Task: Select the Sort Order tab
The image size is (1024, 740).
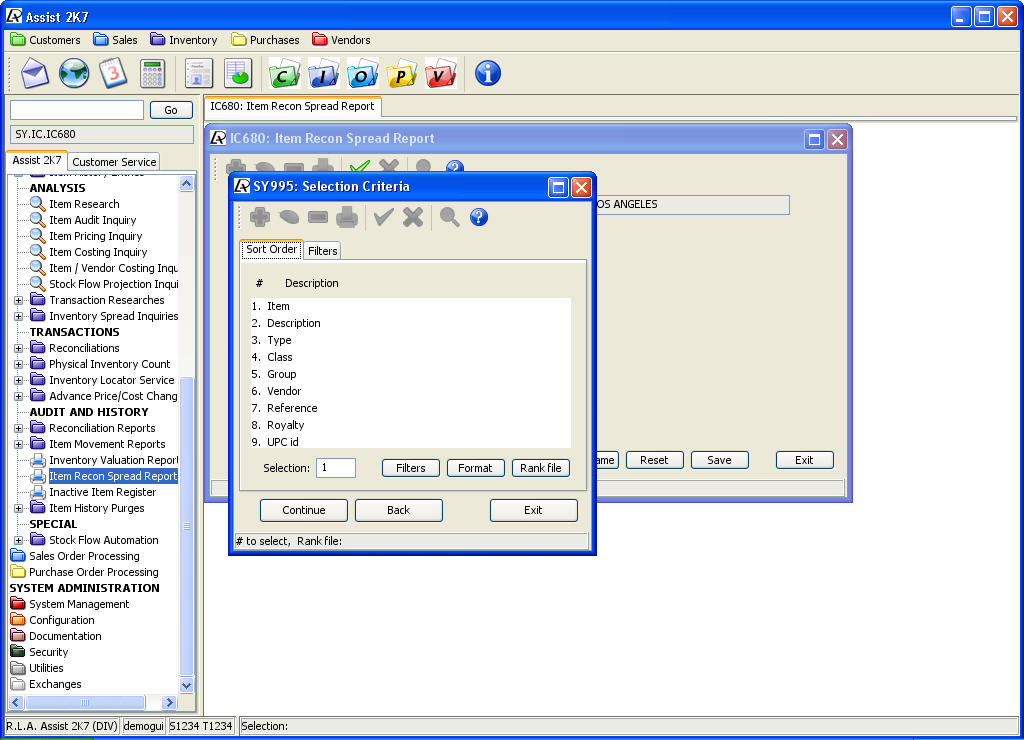Action: tap(272, 249)
